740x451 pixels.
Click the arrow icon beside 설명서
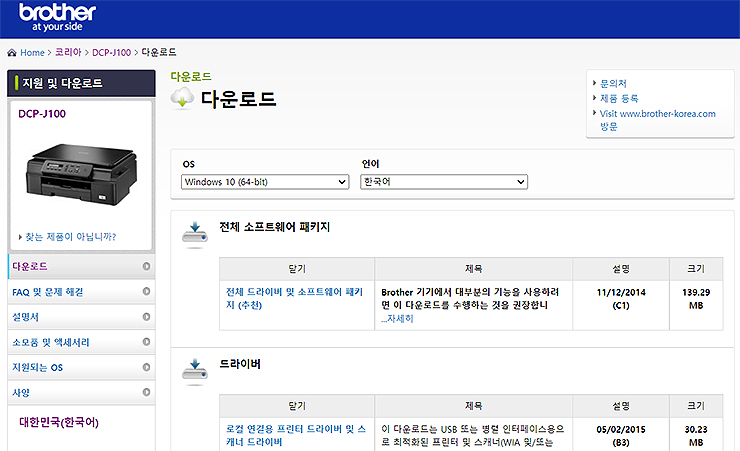146,317
